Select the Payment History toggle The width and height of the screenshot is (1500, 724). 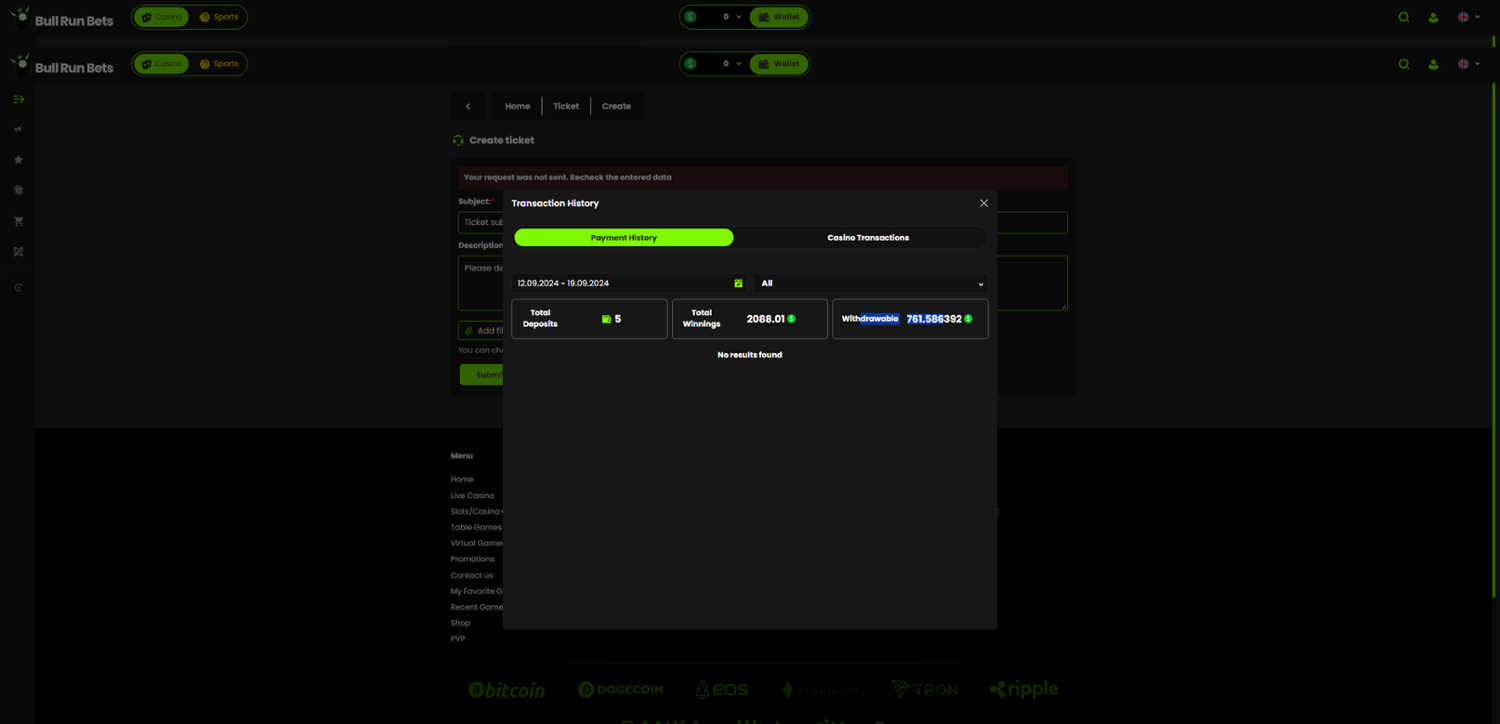coord(623,238)
